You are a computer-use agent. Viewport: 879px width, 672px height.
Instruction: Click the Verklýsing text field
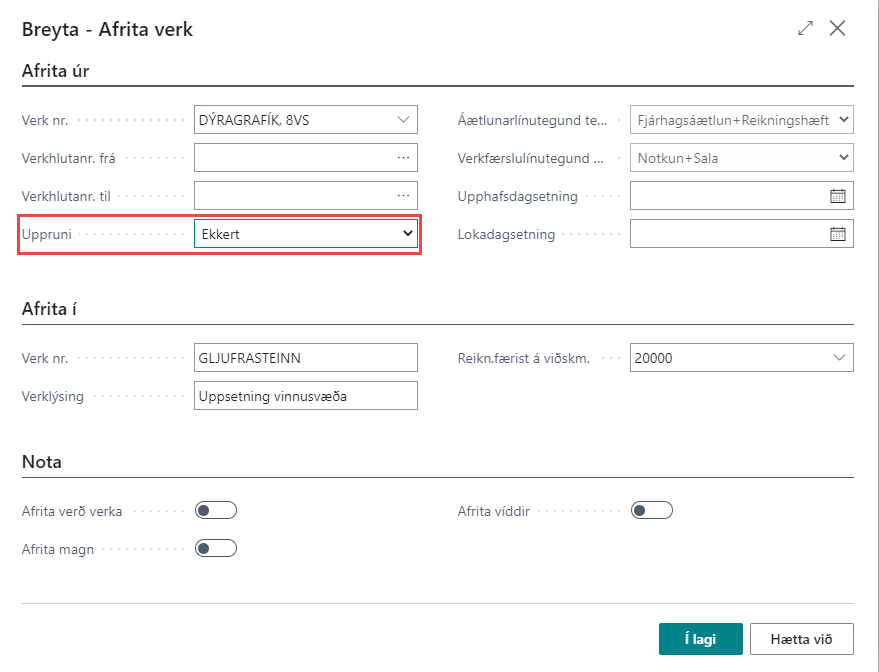click(305, 396)
